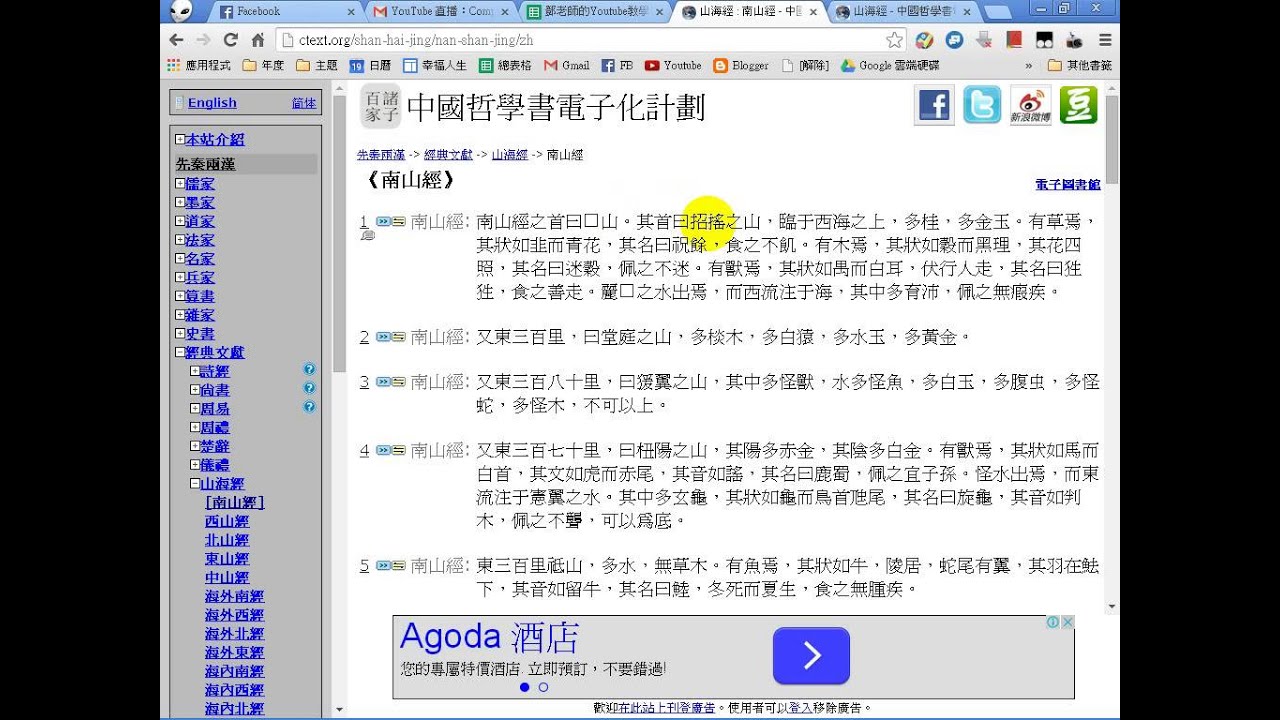This screenshot has width=1280, height=720.
Task: Expand the 道家 tree node
Action: [x=180, y=221]
